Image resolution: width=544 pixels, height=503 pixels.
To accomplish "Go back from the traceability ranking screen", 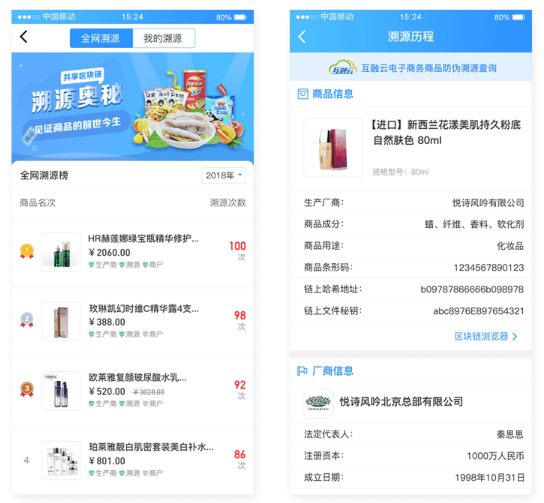I will [24, 37].
